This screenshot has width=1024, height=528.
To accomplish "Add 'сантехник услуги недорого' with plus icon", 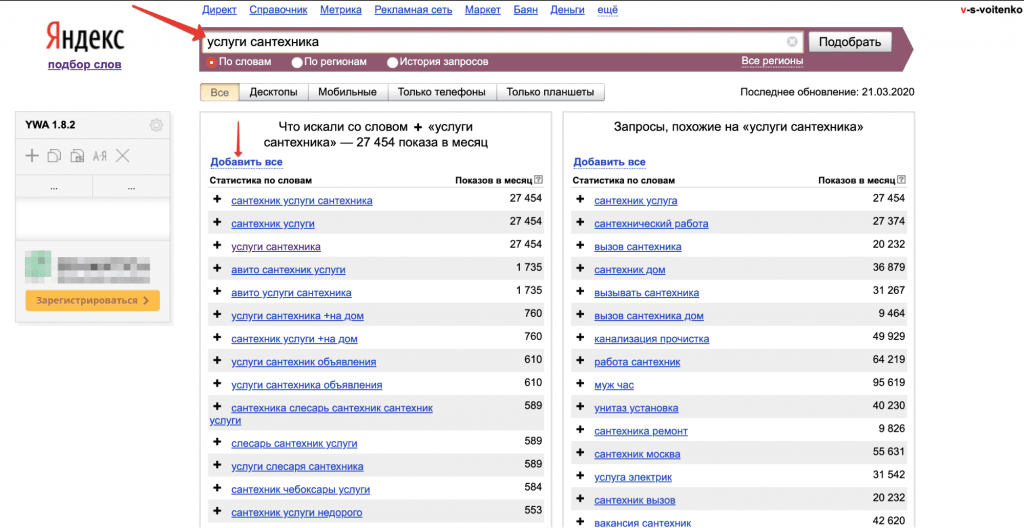I will [x=217, y=511].
